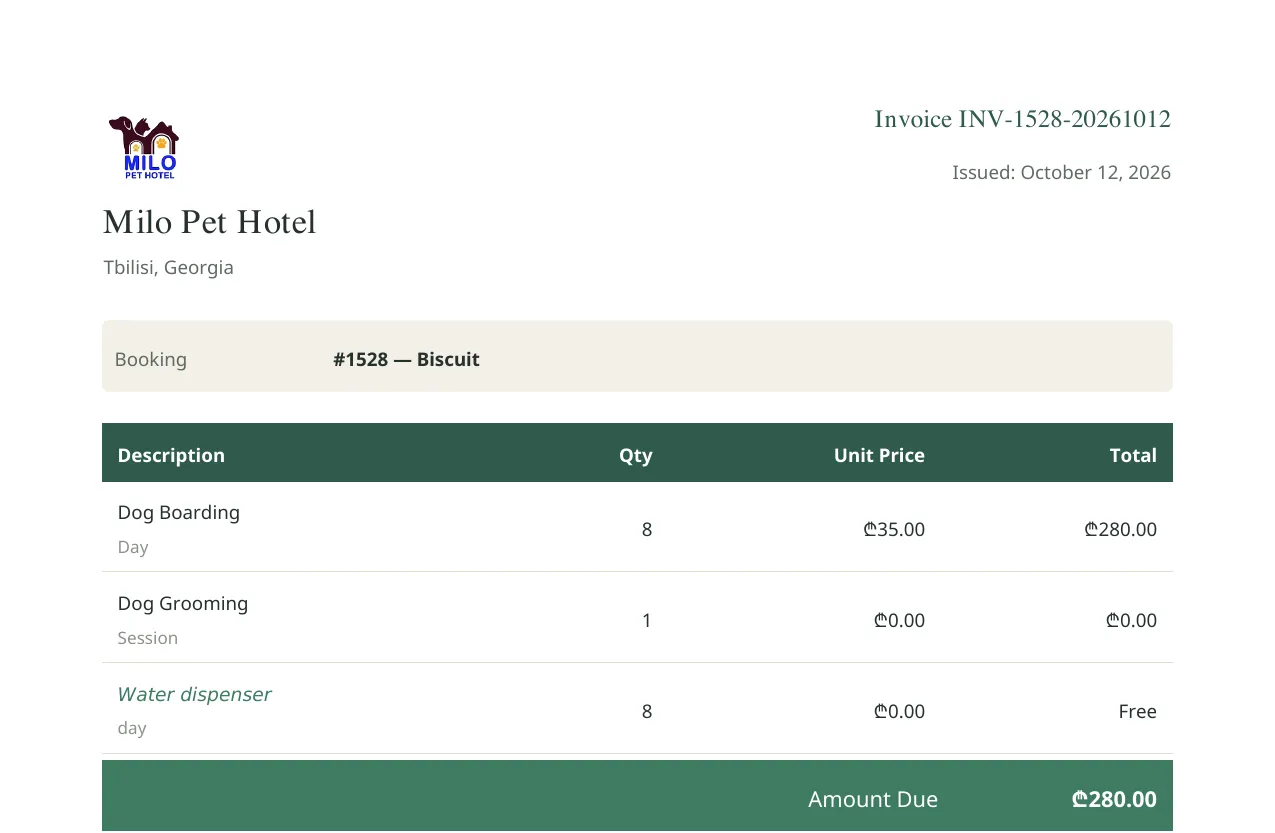Image resolution: width=1275 pixels, height=833 pixels.
Task: Click the 'Booking' label
Action: pos(151,359)
